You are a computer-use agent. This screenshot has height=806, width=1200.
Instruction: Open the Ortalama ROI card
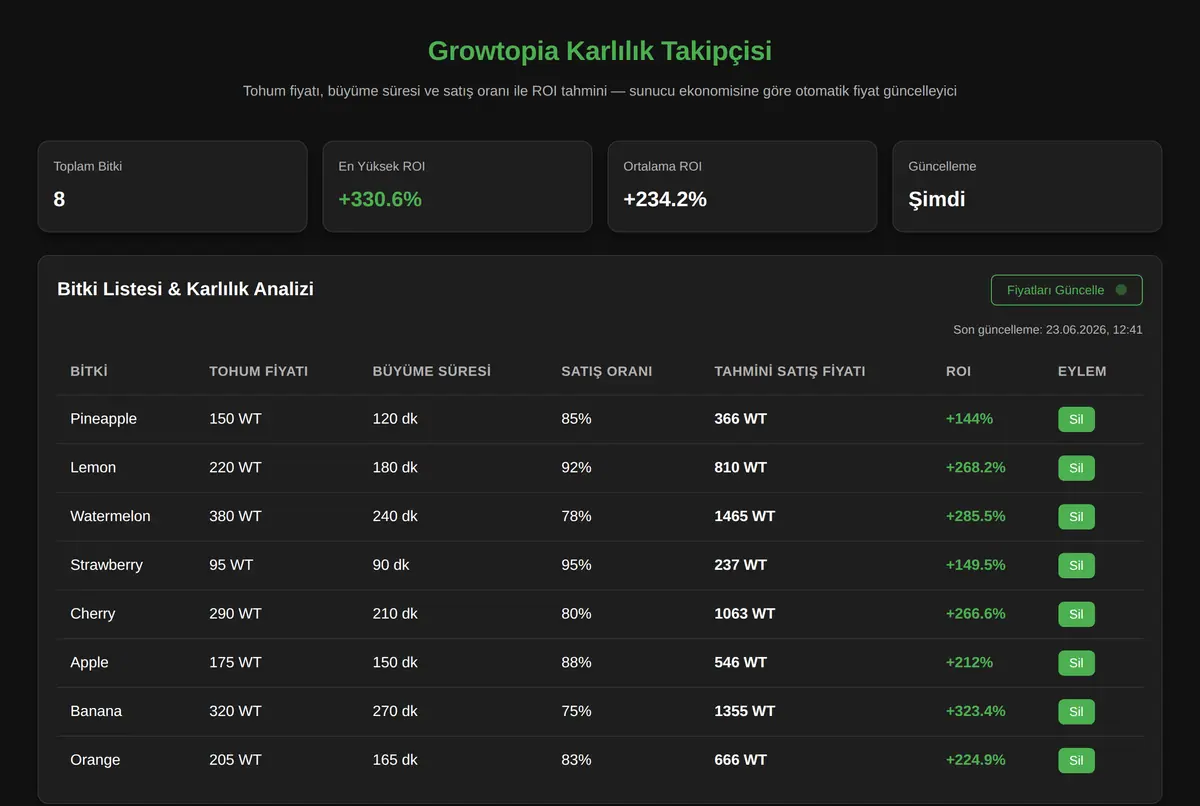[x=742, y=186]
